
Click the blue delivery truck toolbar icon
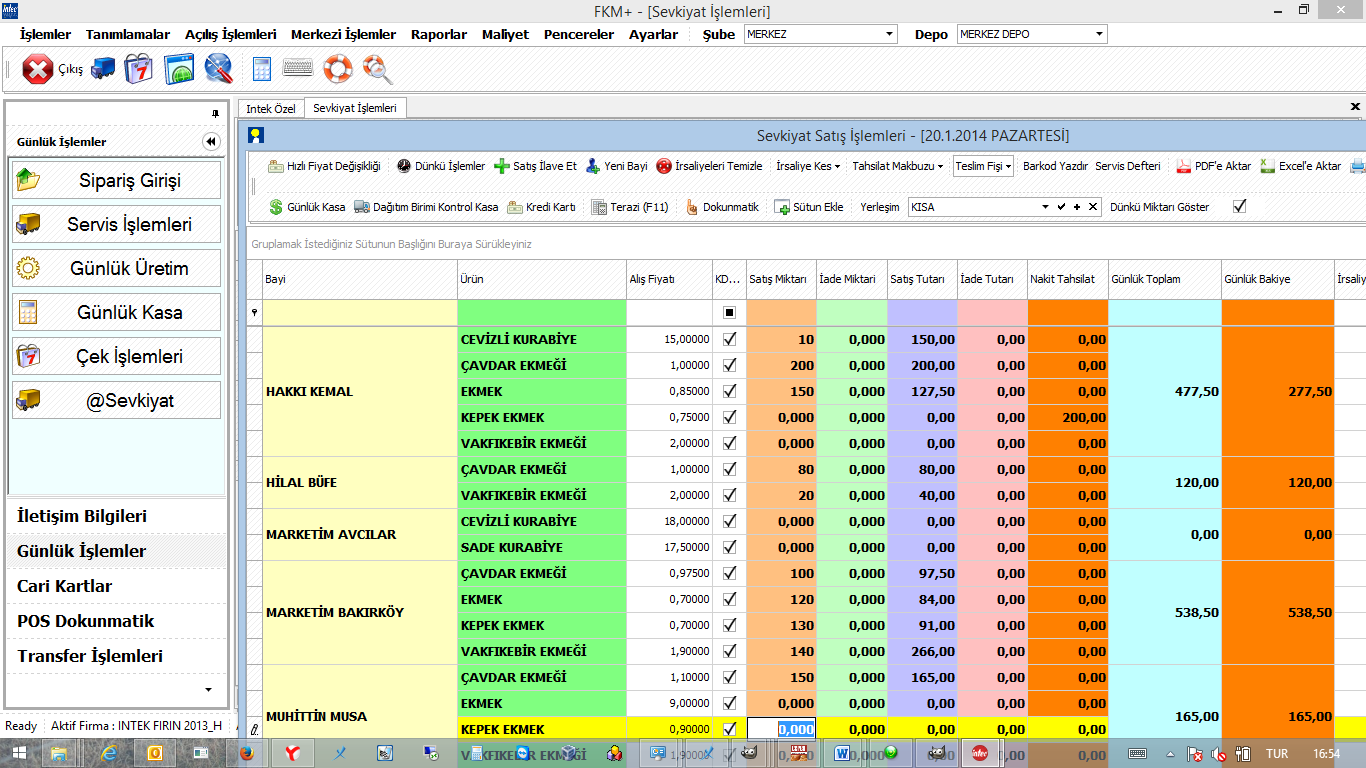click(x=103, y=69)
